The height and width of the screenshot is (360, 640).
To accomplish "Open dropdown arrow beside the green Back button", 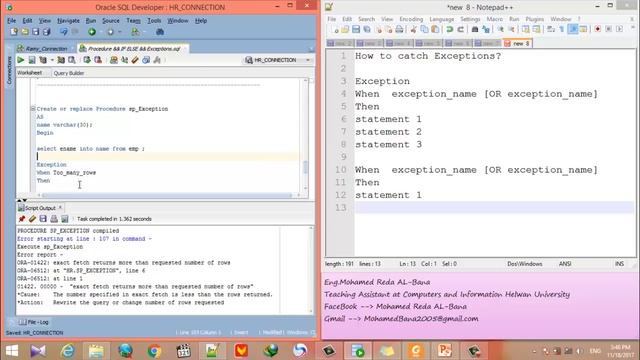I will tap(100, 32).
